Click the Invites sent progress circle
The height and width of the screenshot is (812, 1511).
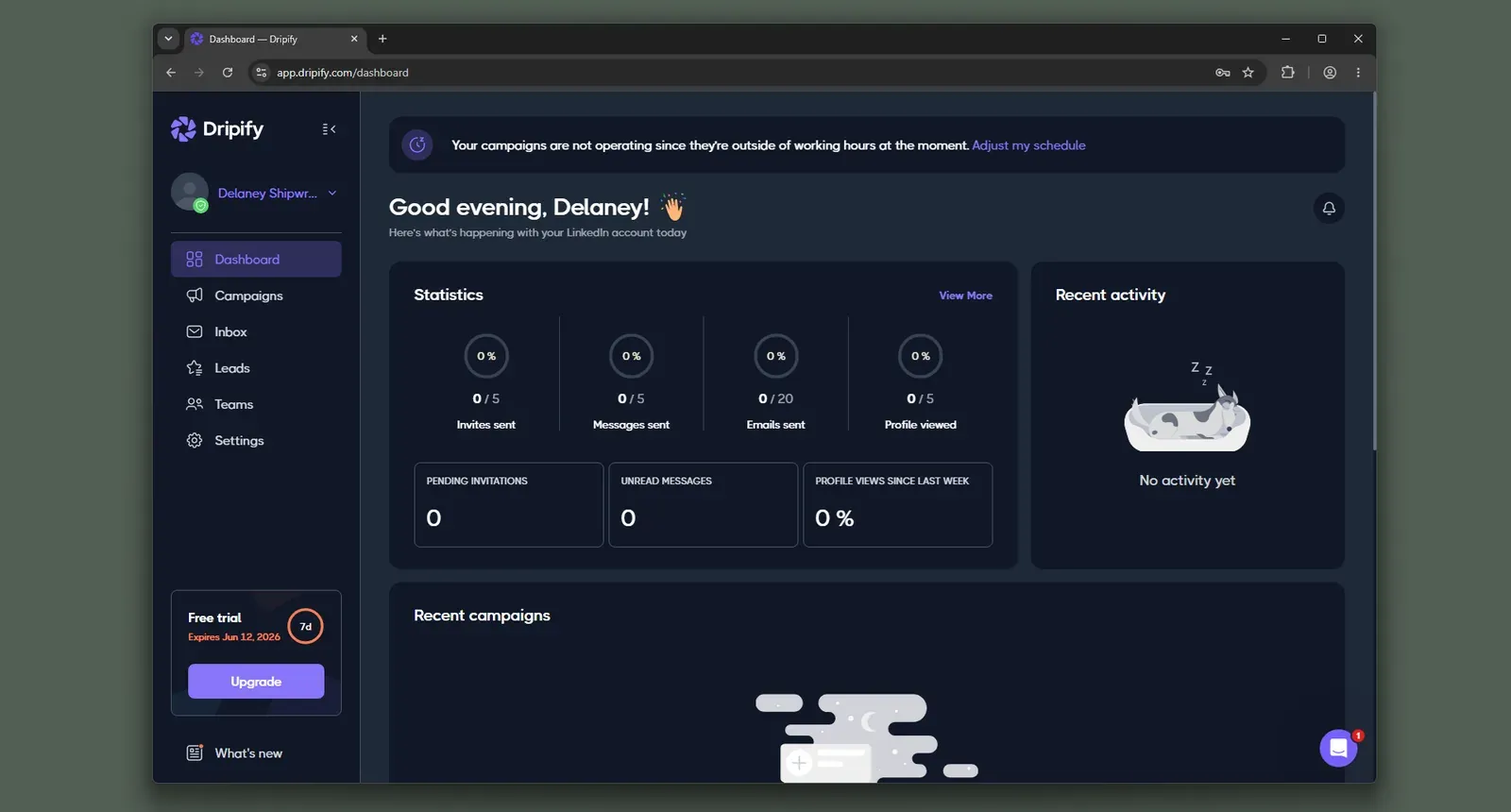(x=486, y=356)
